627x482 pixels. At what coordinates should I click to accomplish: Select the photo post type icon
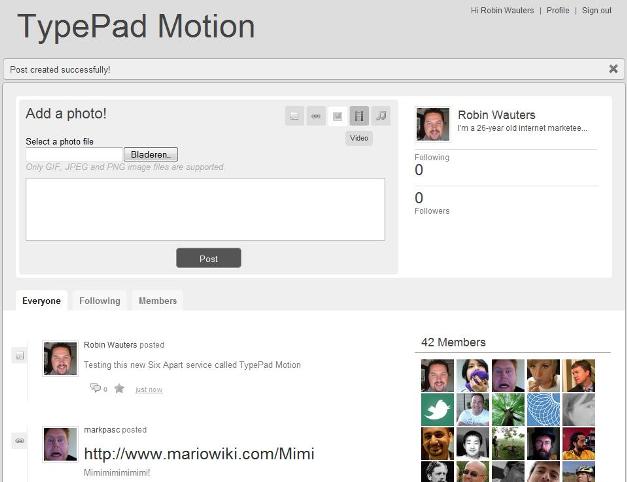point(337,116)
